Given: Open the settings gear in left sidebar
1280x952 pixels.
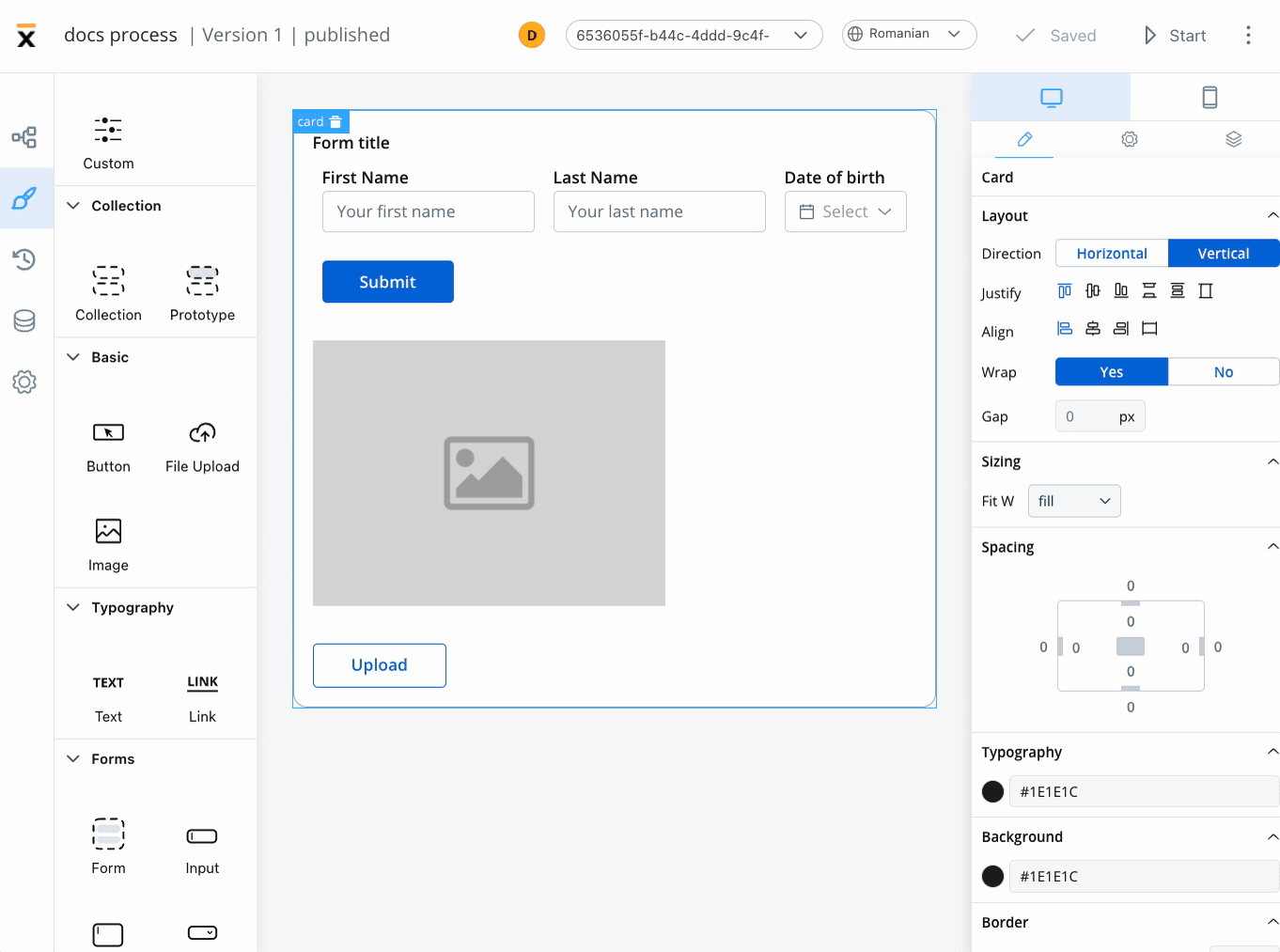Looking at the screenshot, I should point(24,382).
